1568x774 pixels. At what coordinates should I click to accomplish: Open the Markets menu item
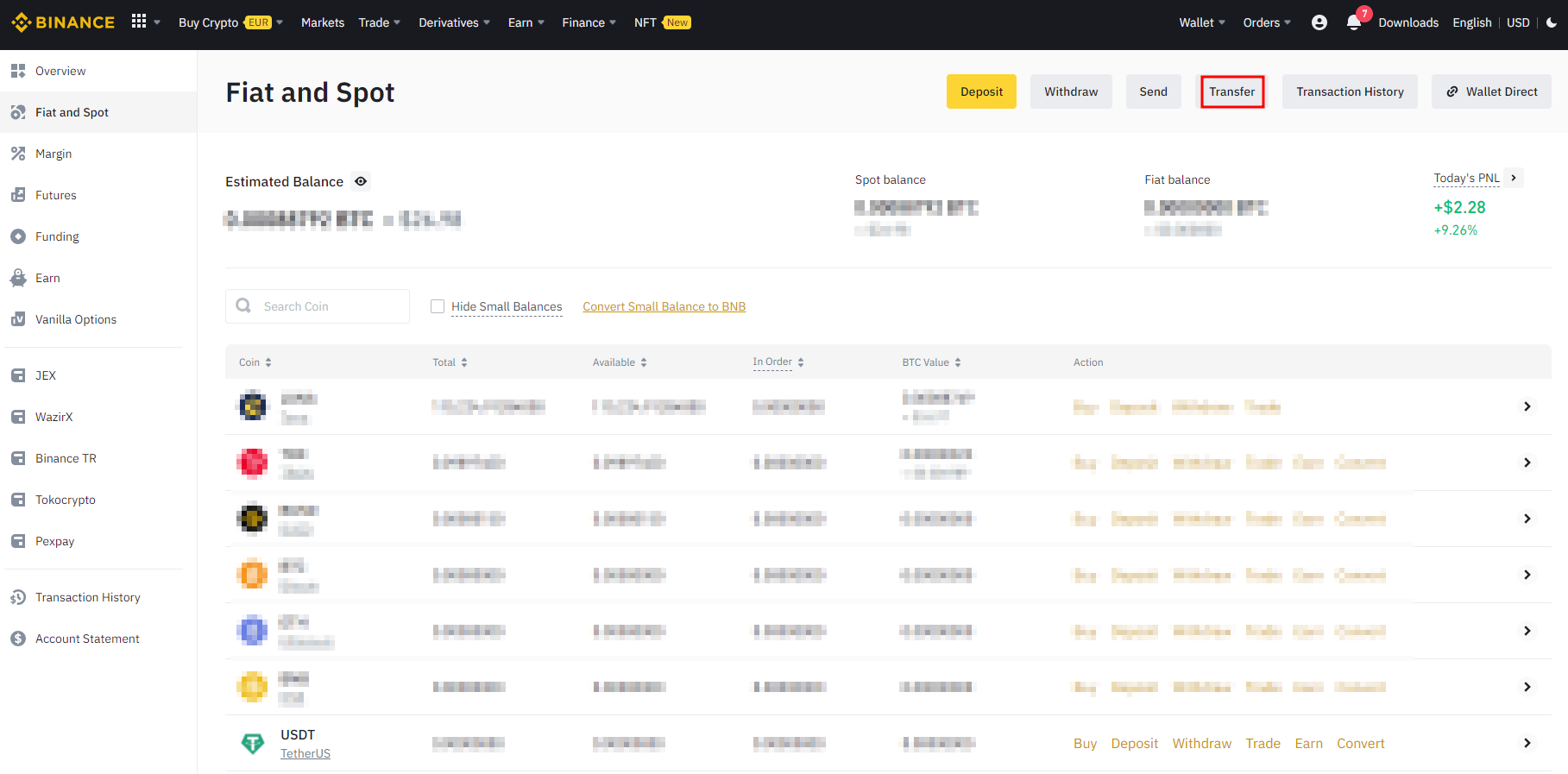click(323, 22)
